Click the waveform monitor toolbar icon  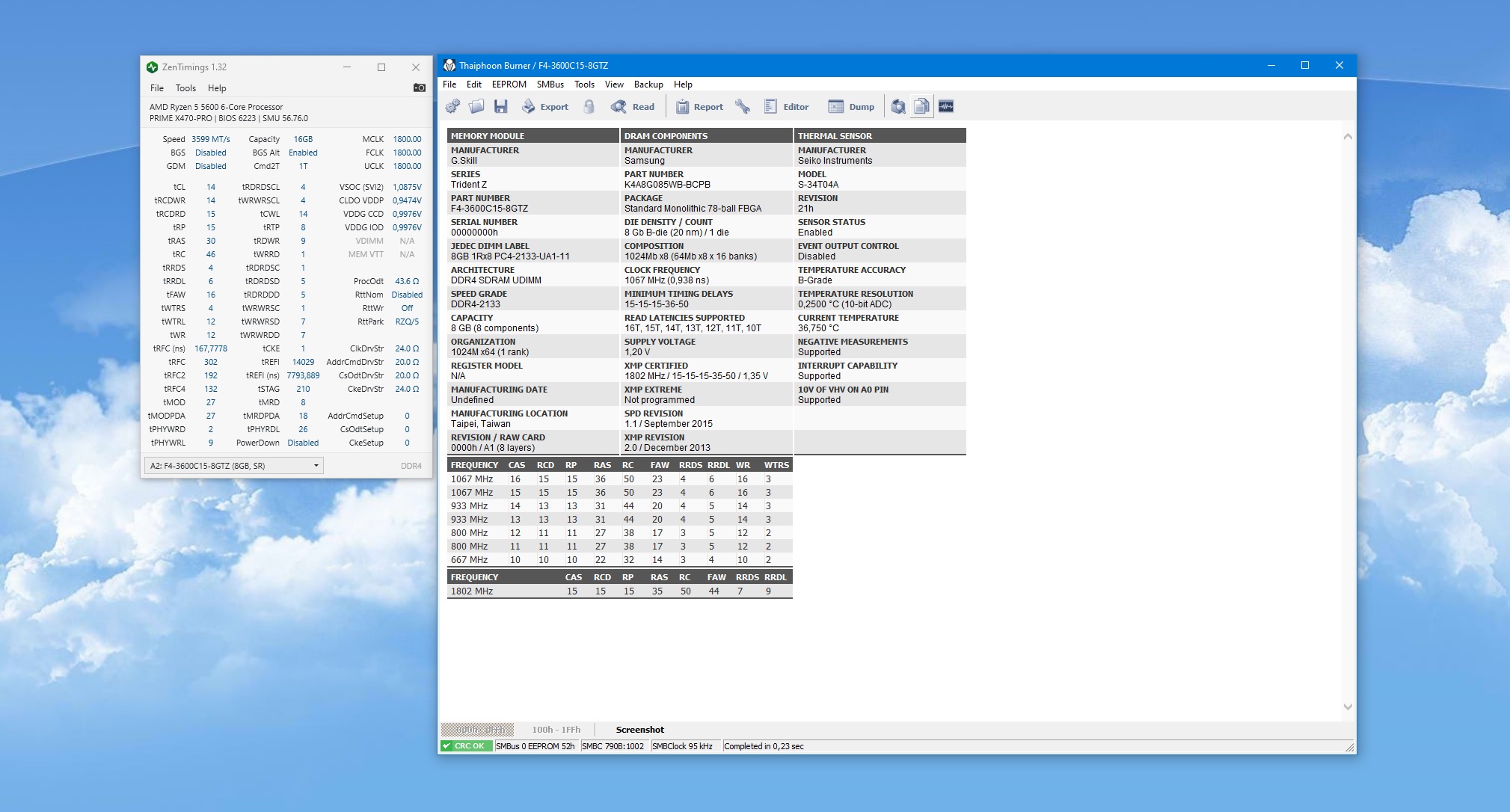946,107
